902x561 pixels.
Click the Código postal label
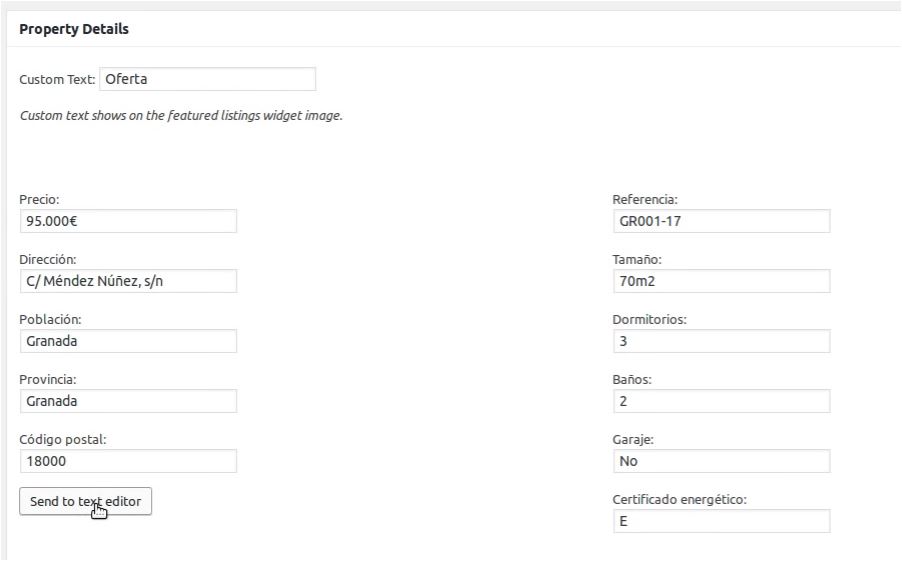[63, 440]
